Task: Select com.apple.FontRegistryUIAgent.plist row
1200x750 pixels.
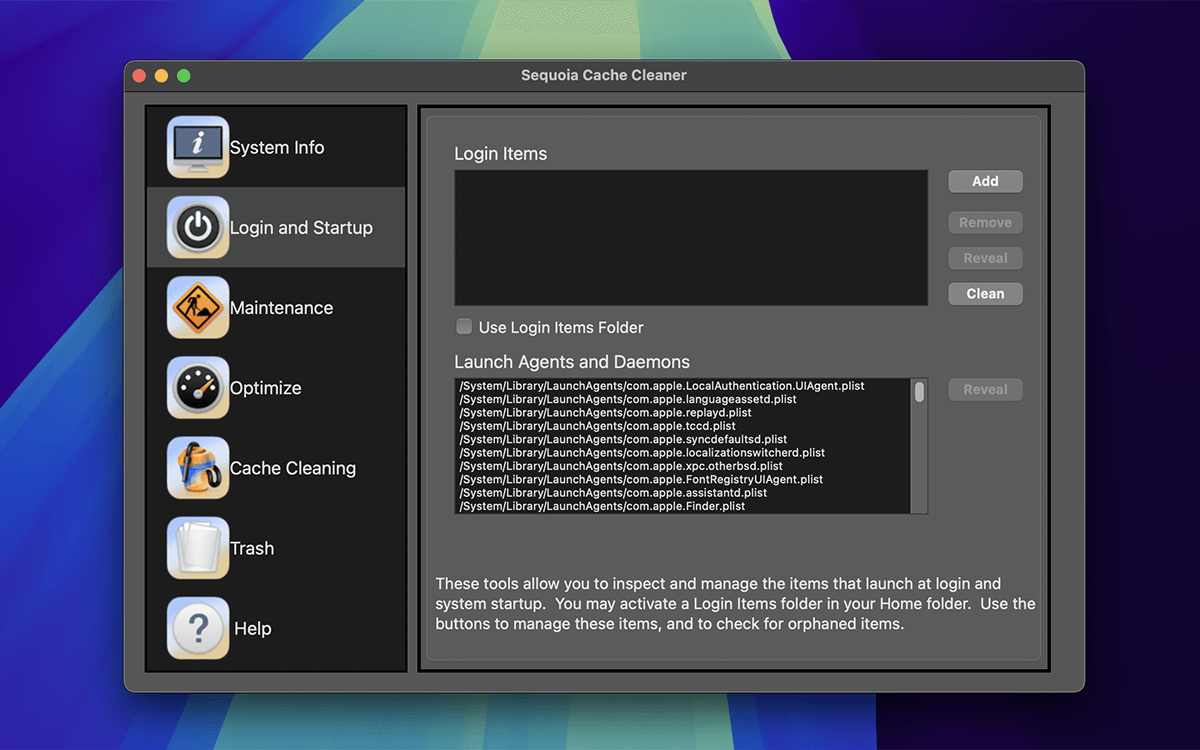Action: click(x=683, y=480)
